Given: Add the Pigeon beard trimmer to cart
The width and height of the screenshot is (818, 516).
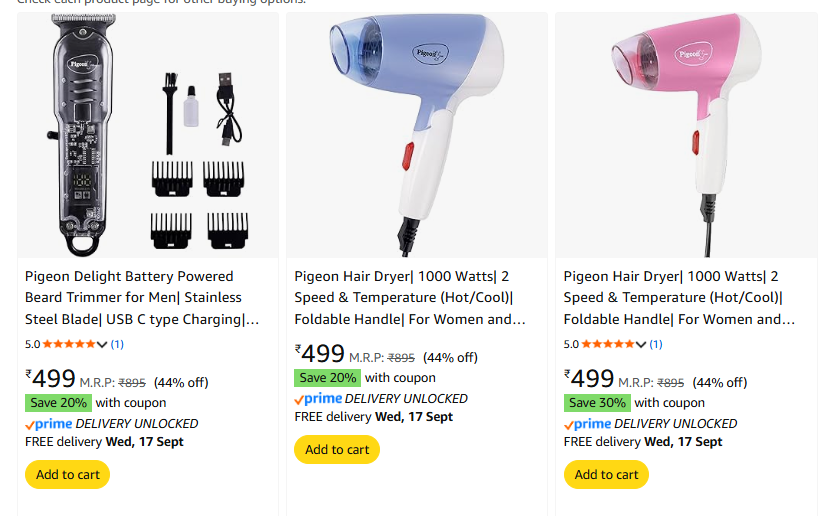Looking at the screenshot, I should click(x=68, y=474).
